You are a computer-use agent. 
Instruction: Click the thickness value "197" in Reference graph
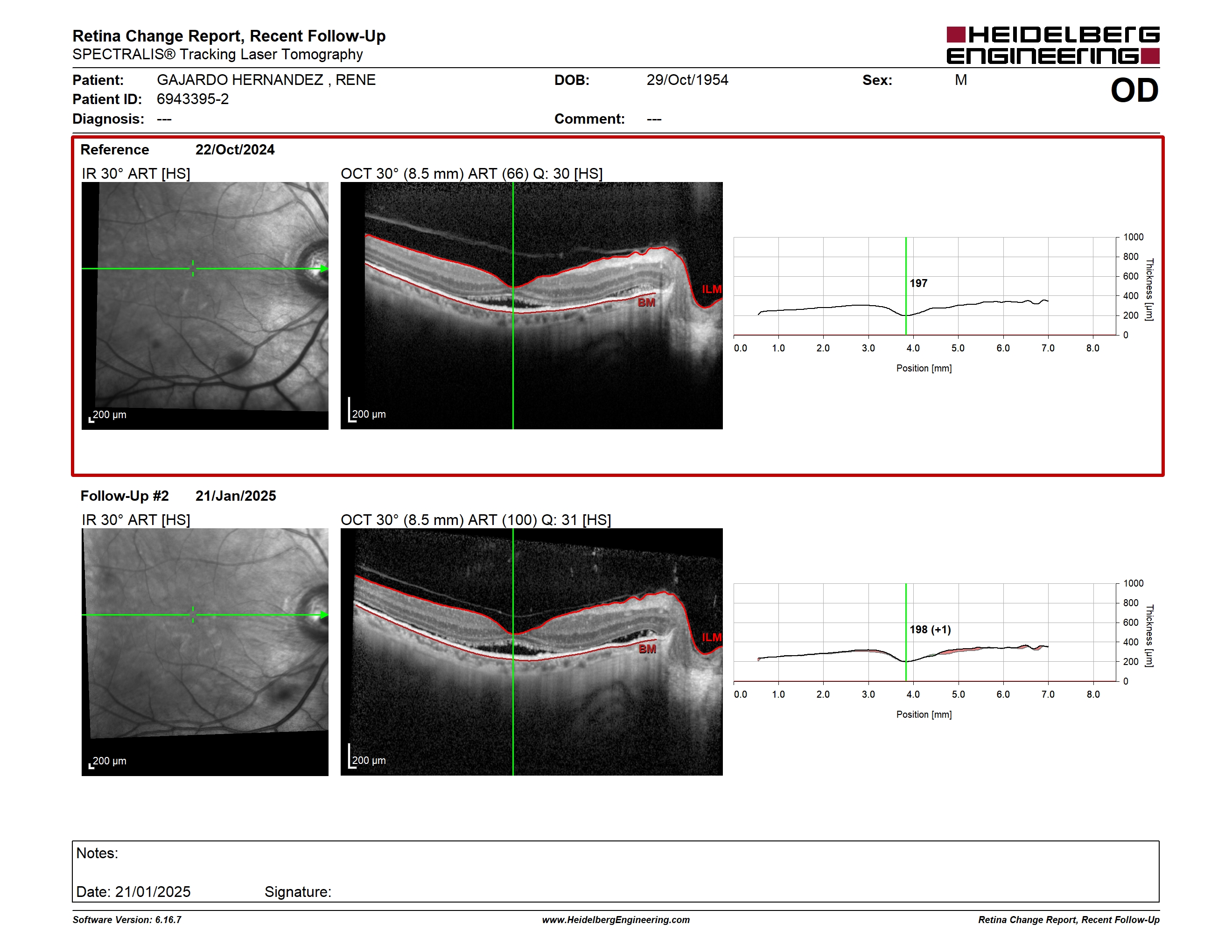pos(918,283)
